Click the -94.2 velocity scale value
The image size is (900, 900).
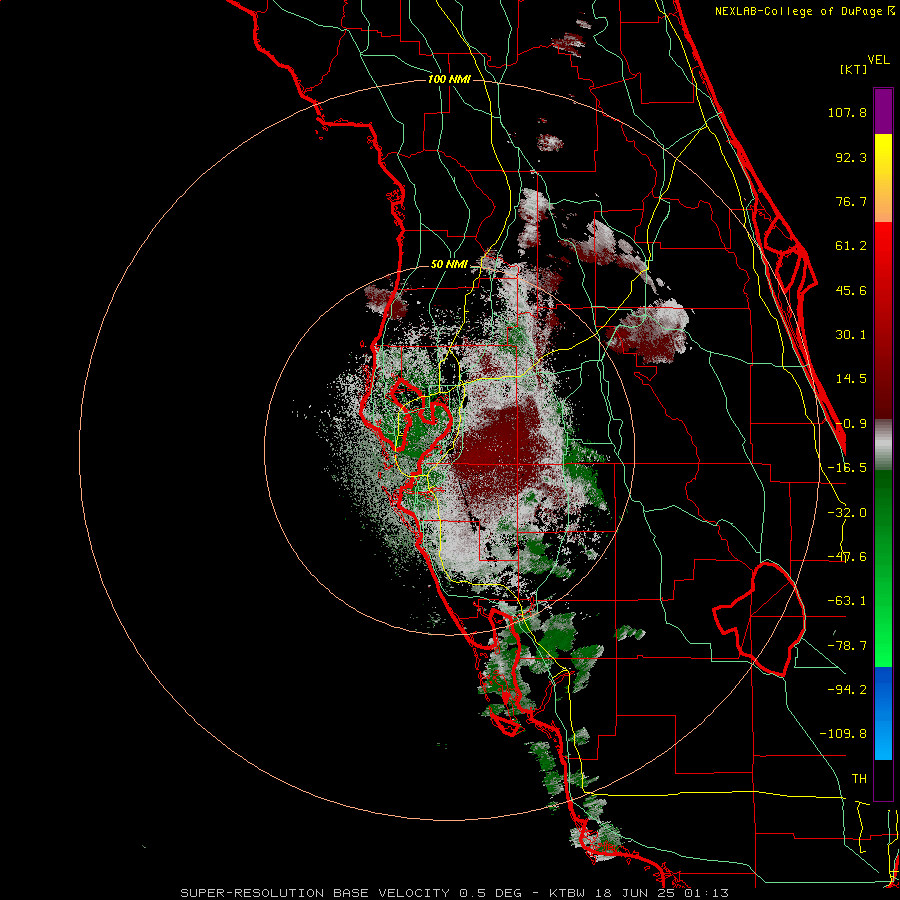[x=847, y=690]
